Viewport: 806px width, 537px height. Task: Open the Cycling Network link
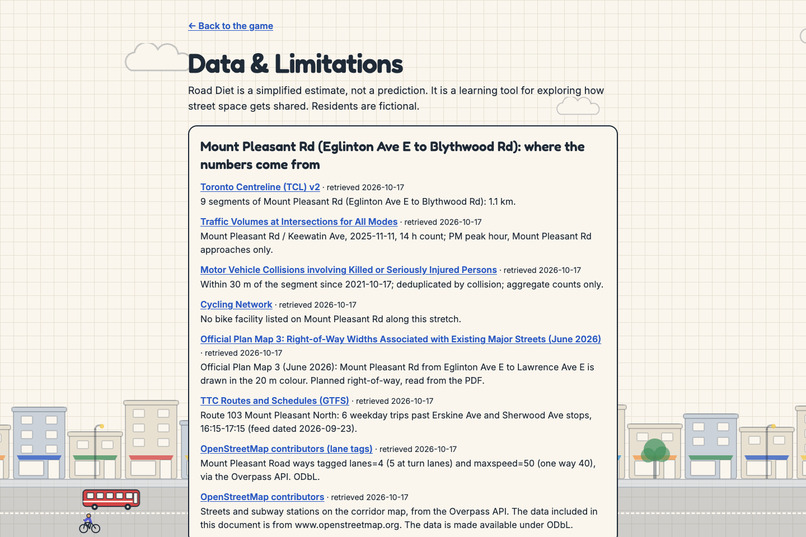[x=236, y=304]
